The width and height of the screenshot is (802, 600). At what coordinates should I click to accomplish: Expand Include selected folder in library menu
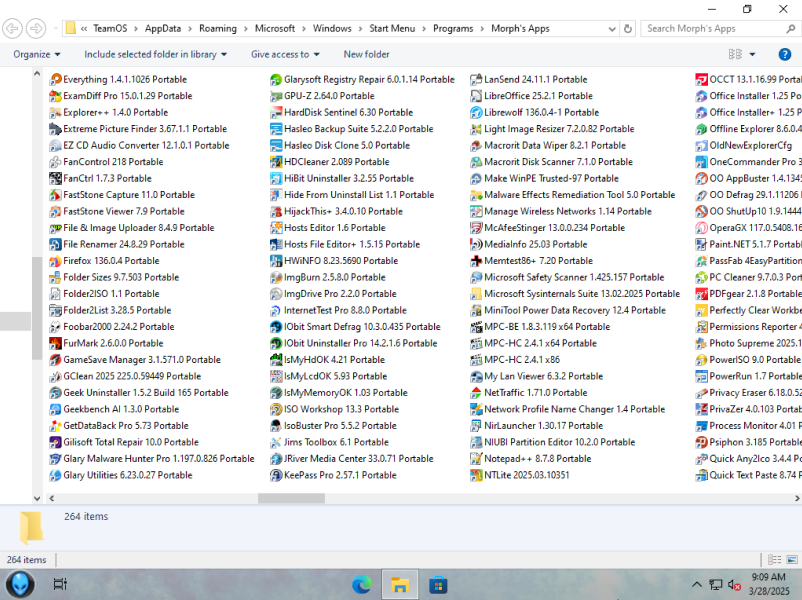(155, 54)
